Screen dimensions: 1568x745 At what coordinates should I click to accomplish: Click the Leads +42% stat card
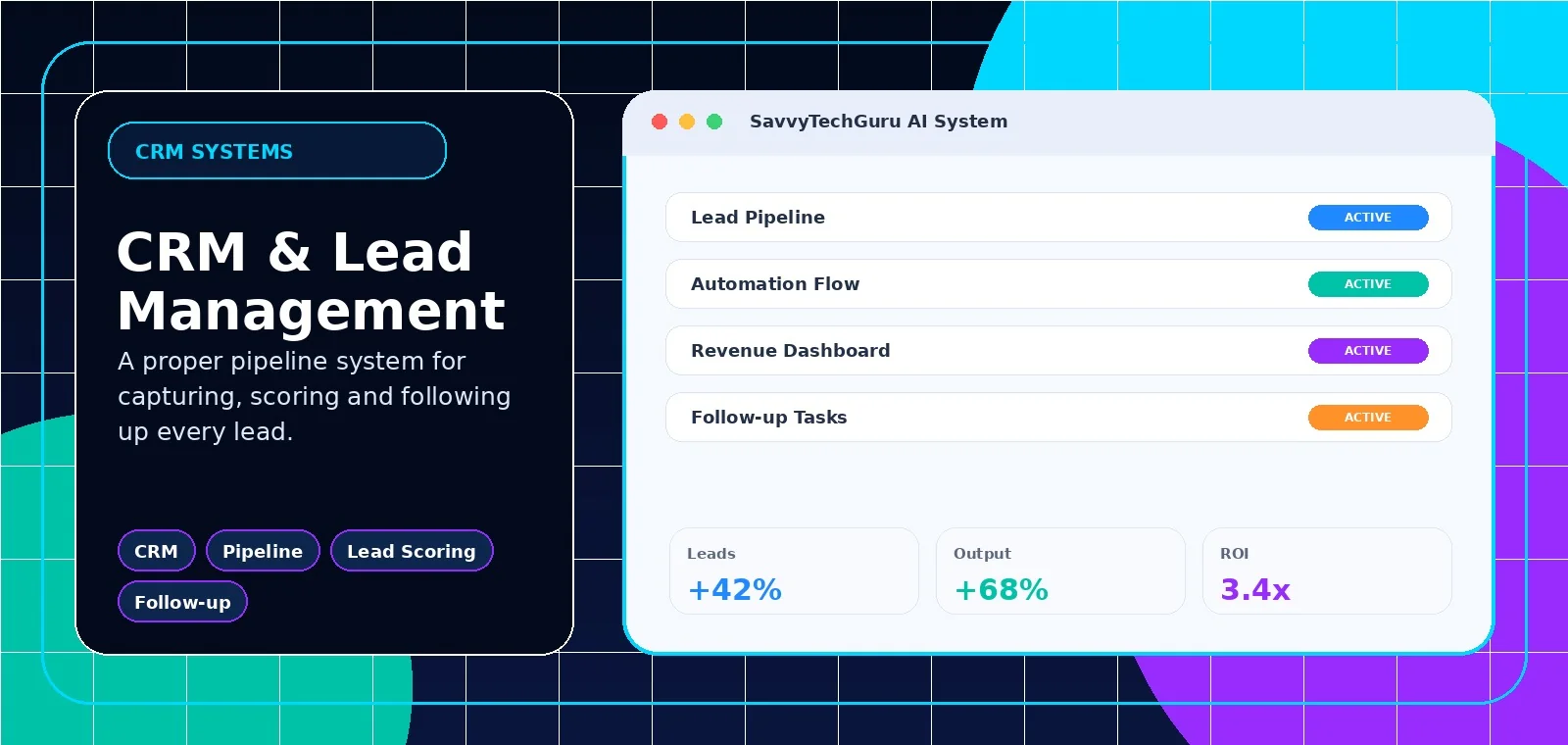(794, 571)
